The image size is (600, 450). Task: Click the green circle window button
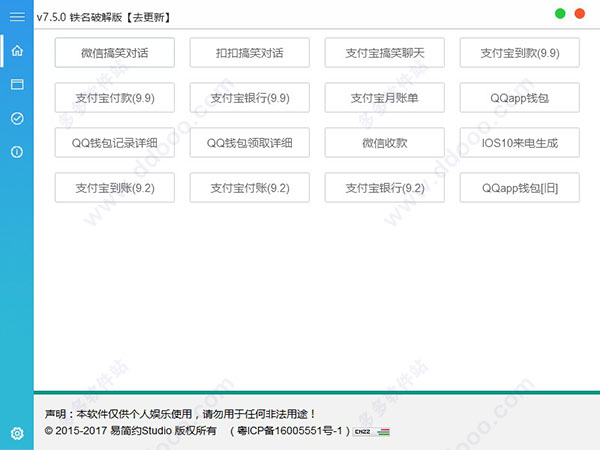click(560, 13)
